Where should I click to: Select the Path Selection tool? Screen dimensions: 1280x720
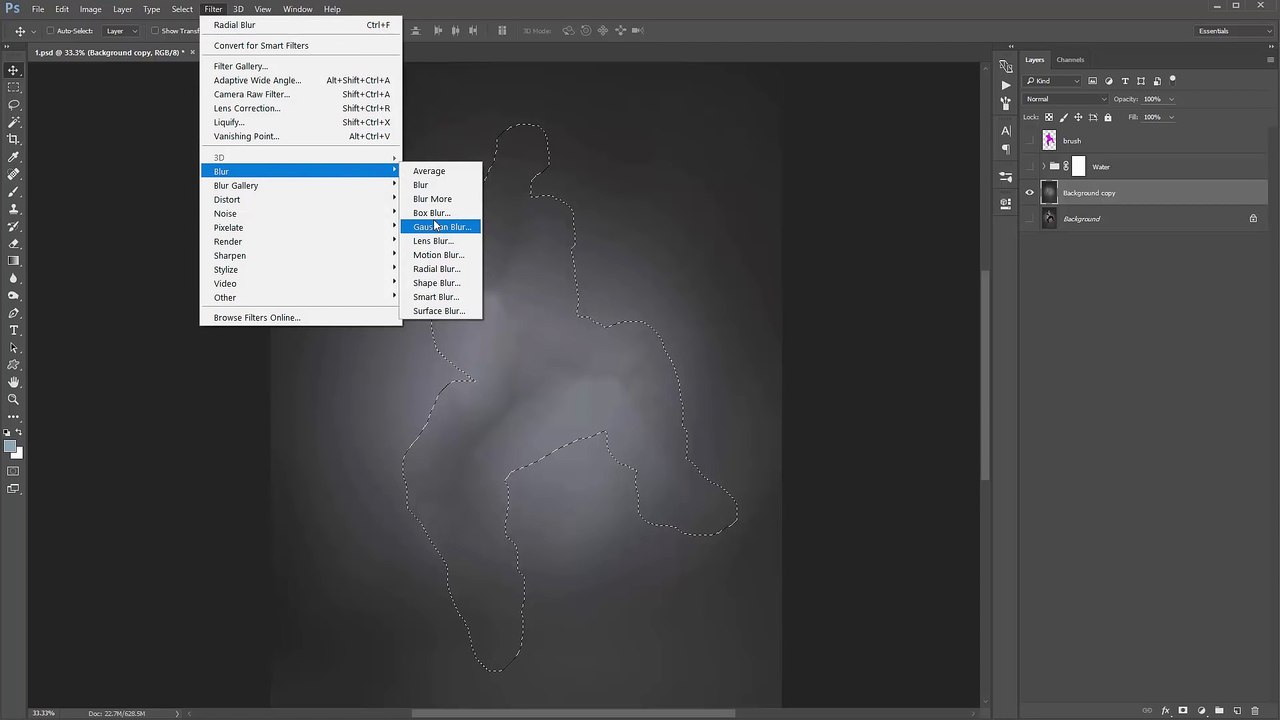(14, 347)
